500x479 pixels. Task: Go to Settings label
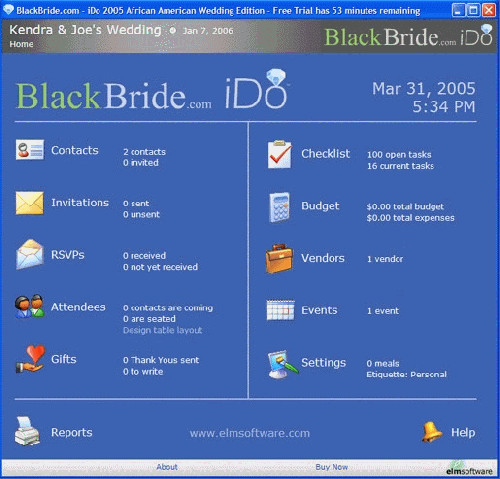pyautogui.click(x=323, y=363)
